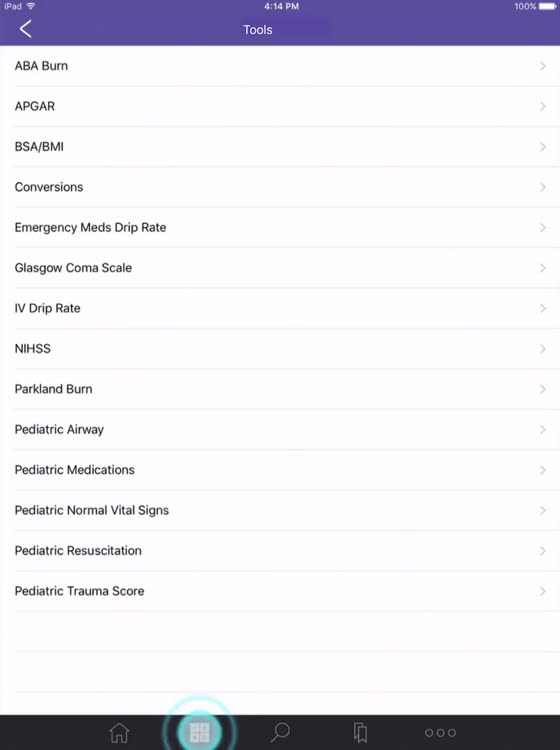This screenshot has height=750, width=560.
Task: Open the More three-dots icon
Action: 440,733
